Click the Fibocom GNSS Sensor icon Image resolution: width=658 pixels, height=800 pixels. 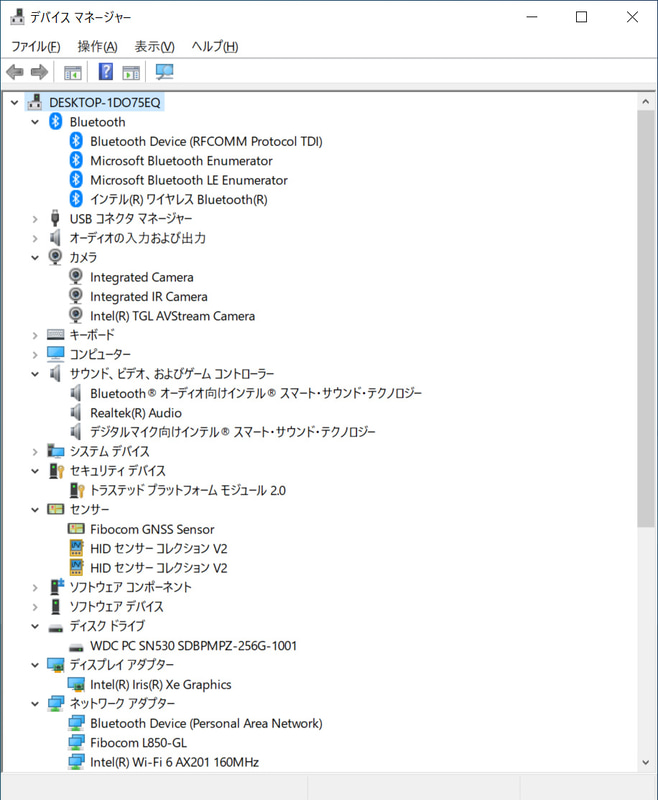(x=76, y=528)
